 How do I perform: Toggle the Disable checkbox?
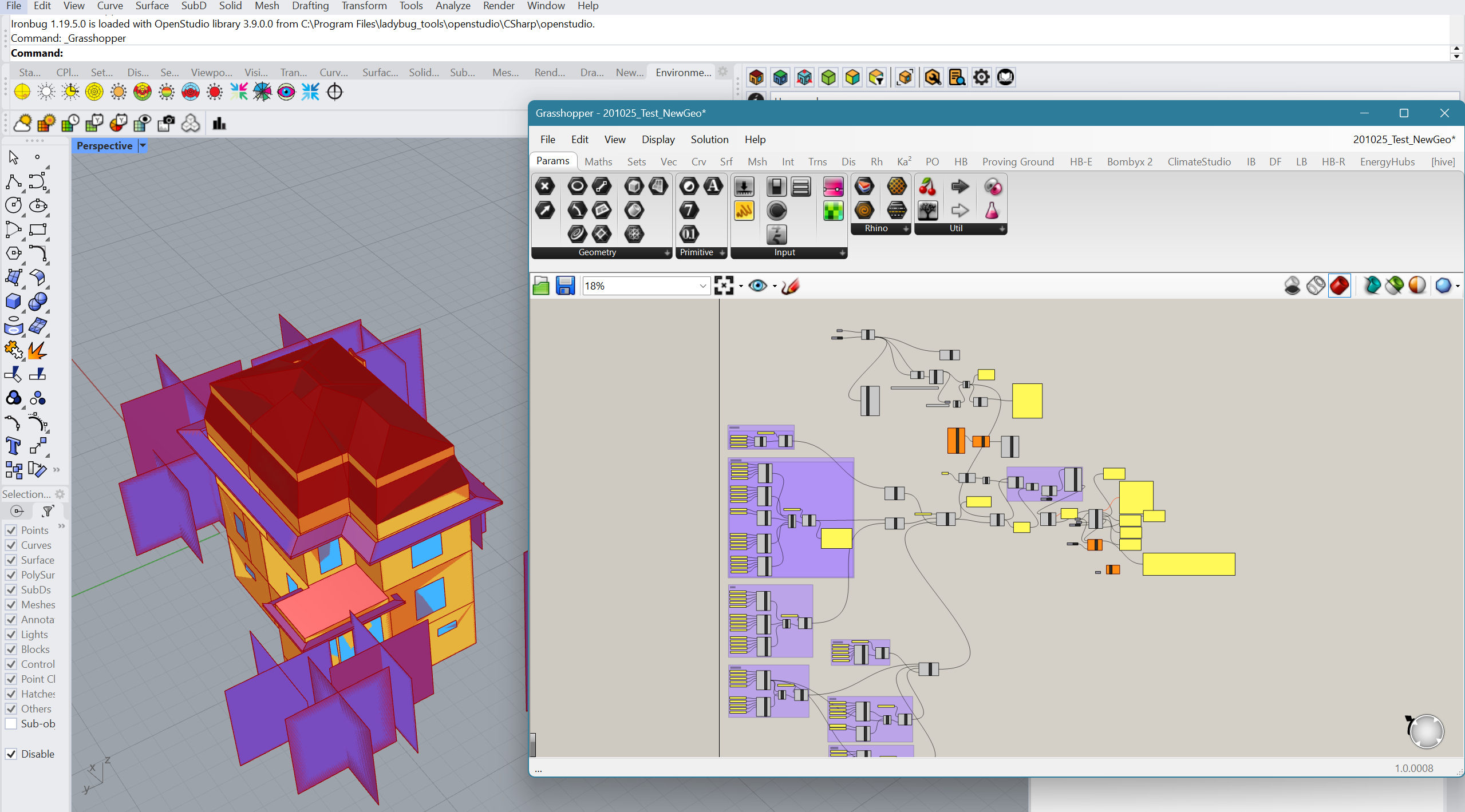click(x=11, y=754)
